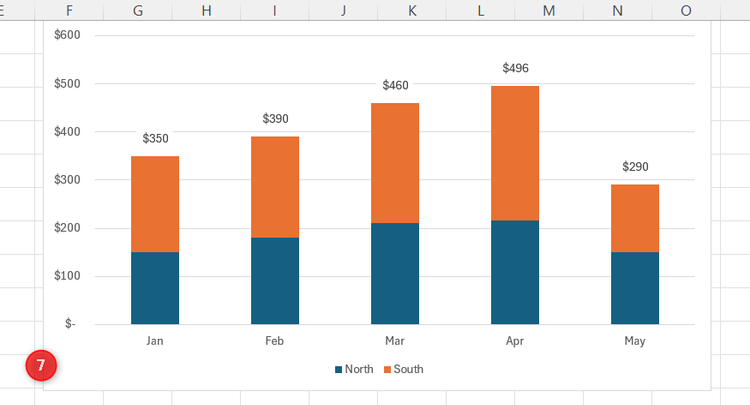Select the Apr North blue bar segment
The width and height of the screenshot is (750, 405).
pyautogui.click(x=515, y=272)
